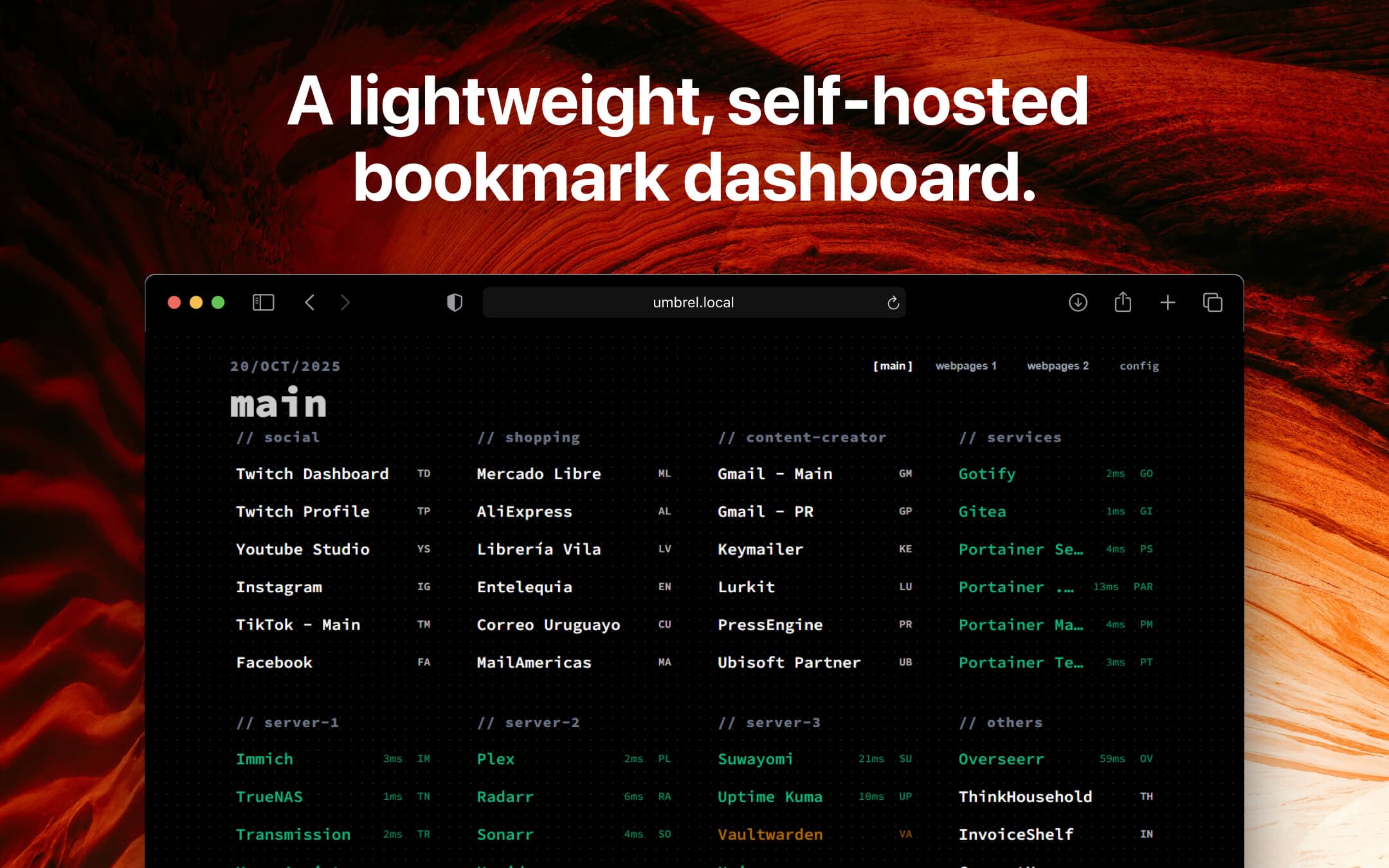Click the Share icon
This screenshot has width=1389, height=868.
click(1123, 302)
